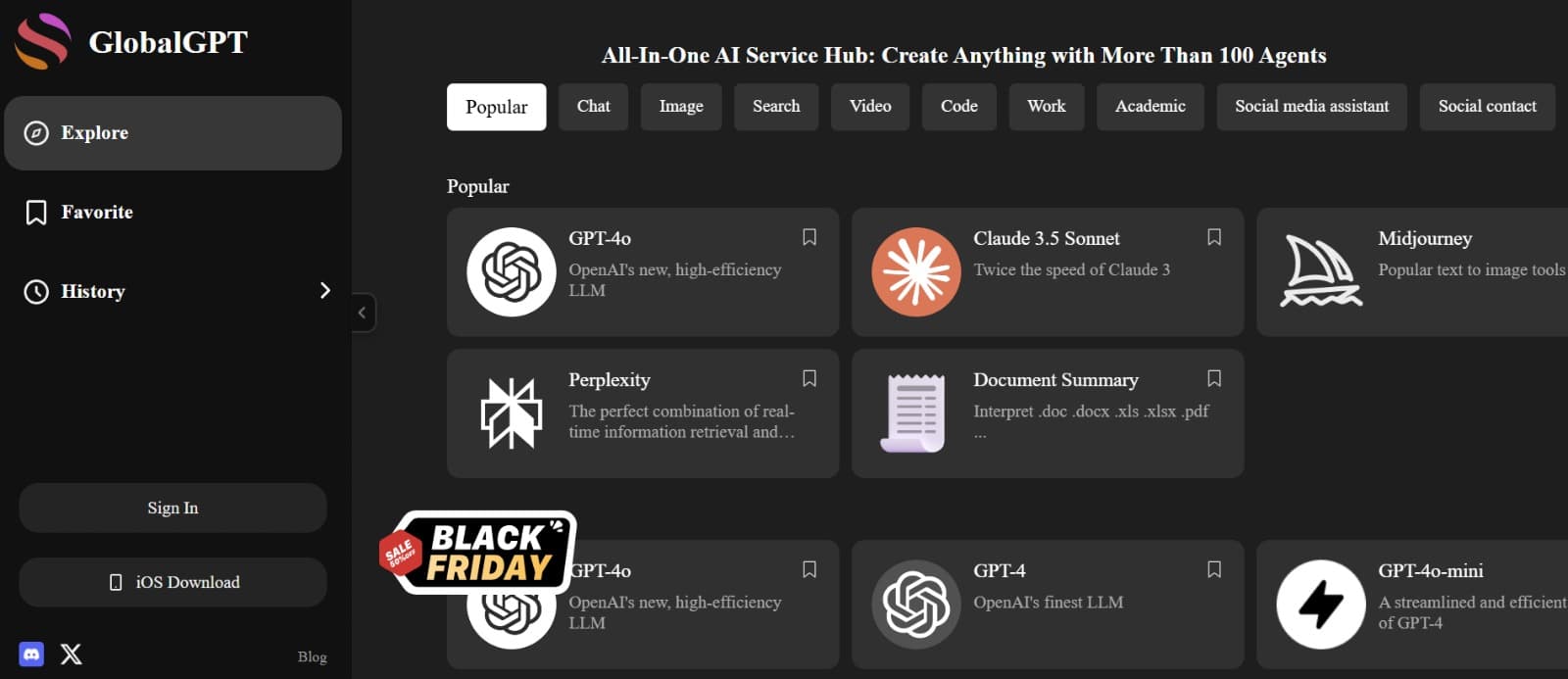Open the Discord icon link

[x=31, y=654]
